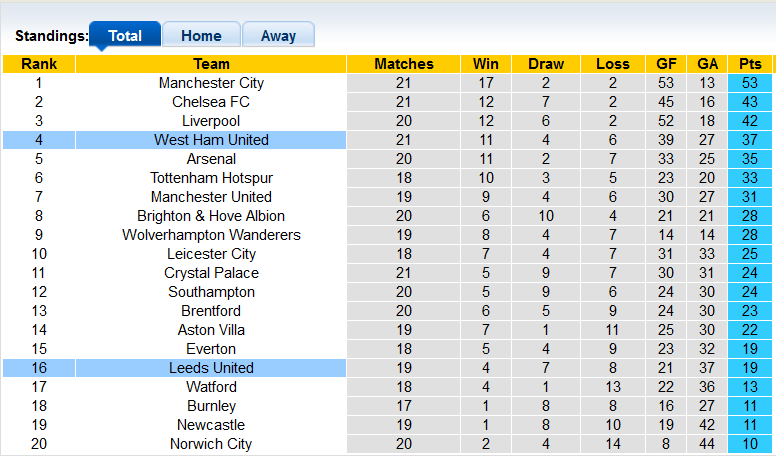Click the GF column header
Screen dimensions: 776x456
666,64
